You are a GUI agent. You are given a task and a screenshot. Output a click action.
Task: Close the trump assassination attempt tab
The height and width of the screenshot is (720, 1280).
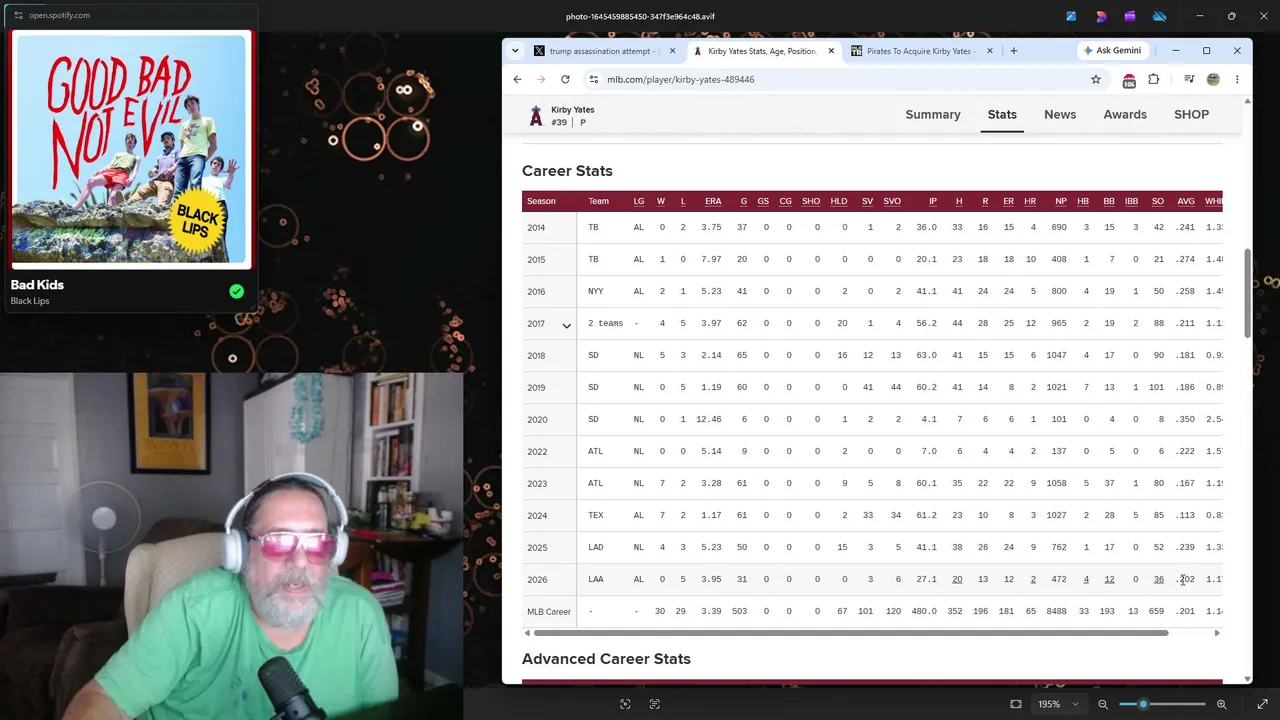(x=672, y=51)
